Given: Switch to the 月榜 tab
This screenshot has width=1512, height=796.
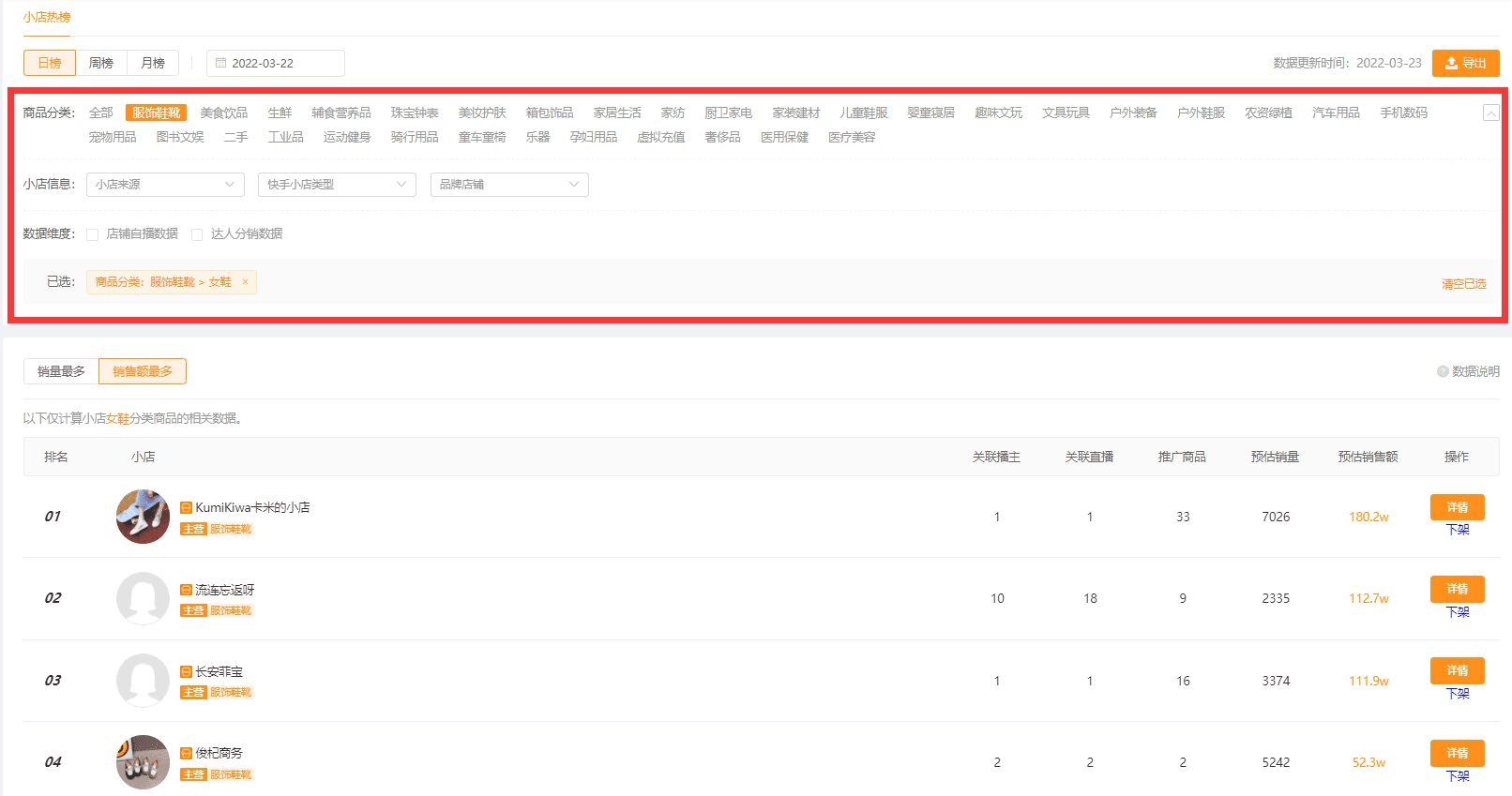Looking at the screenshot, I should (x=153, y=63).
